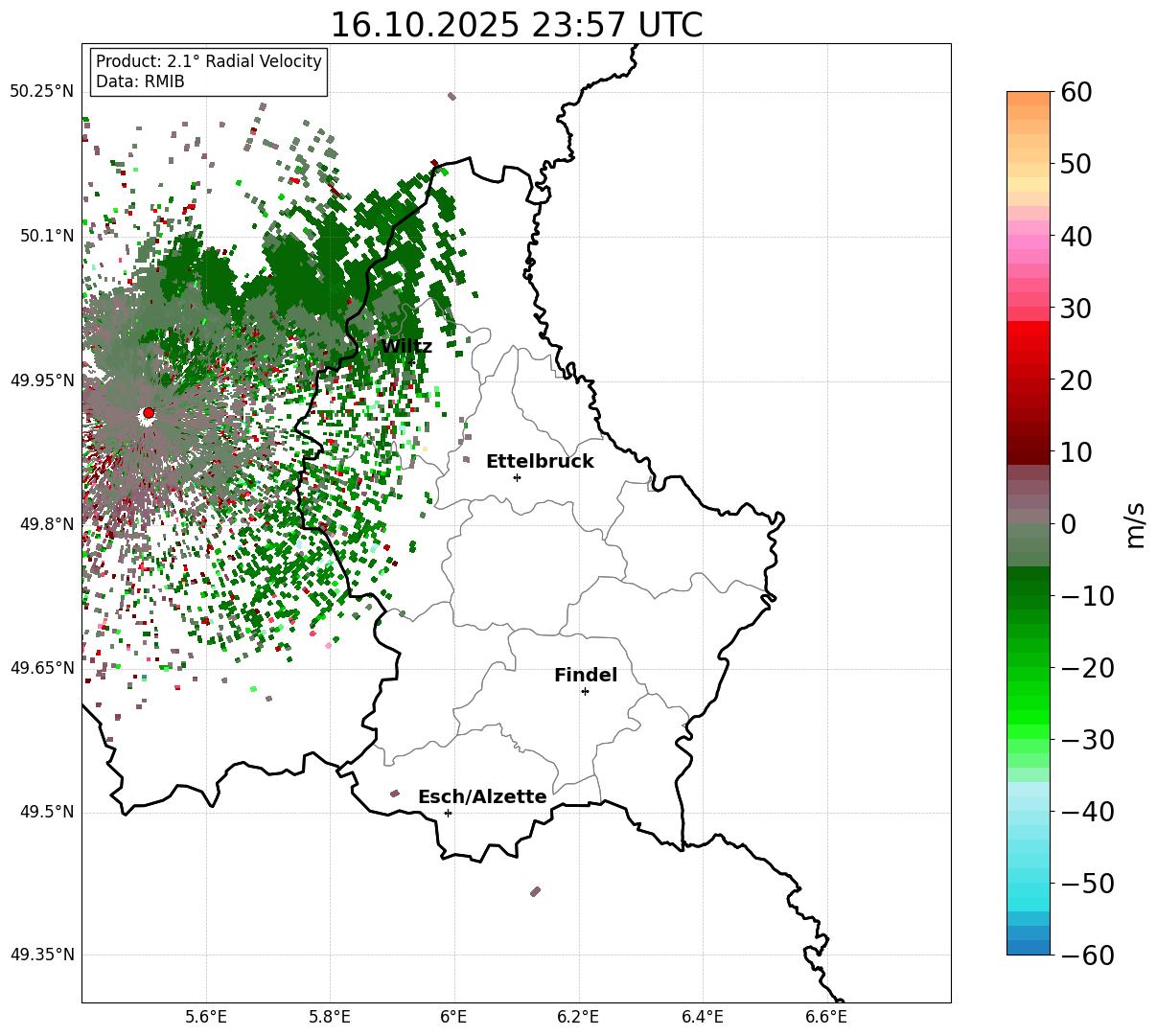
Task: Click the colorbar 60 tick label
Action: coord(1075,92)
